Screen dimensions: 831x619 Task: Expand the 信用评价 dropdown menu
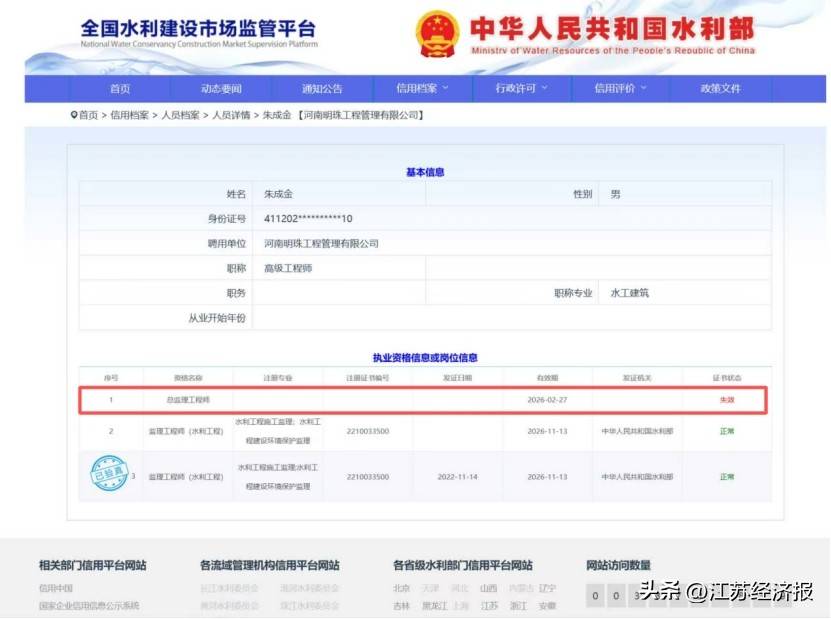pos(620,88)
